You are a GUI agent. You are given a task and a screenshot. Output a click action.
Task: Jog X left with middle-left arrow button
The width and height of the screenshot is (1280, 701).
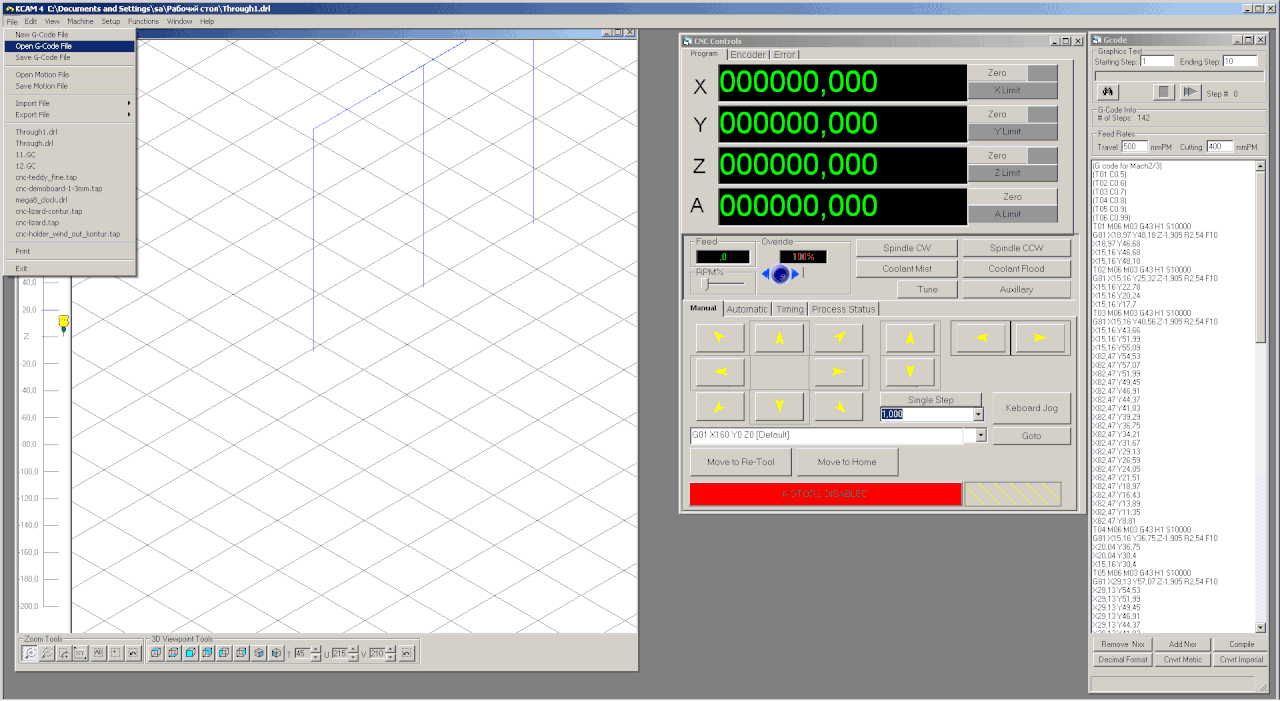point(720,372)
